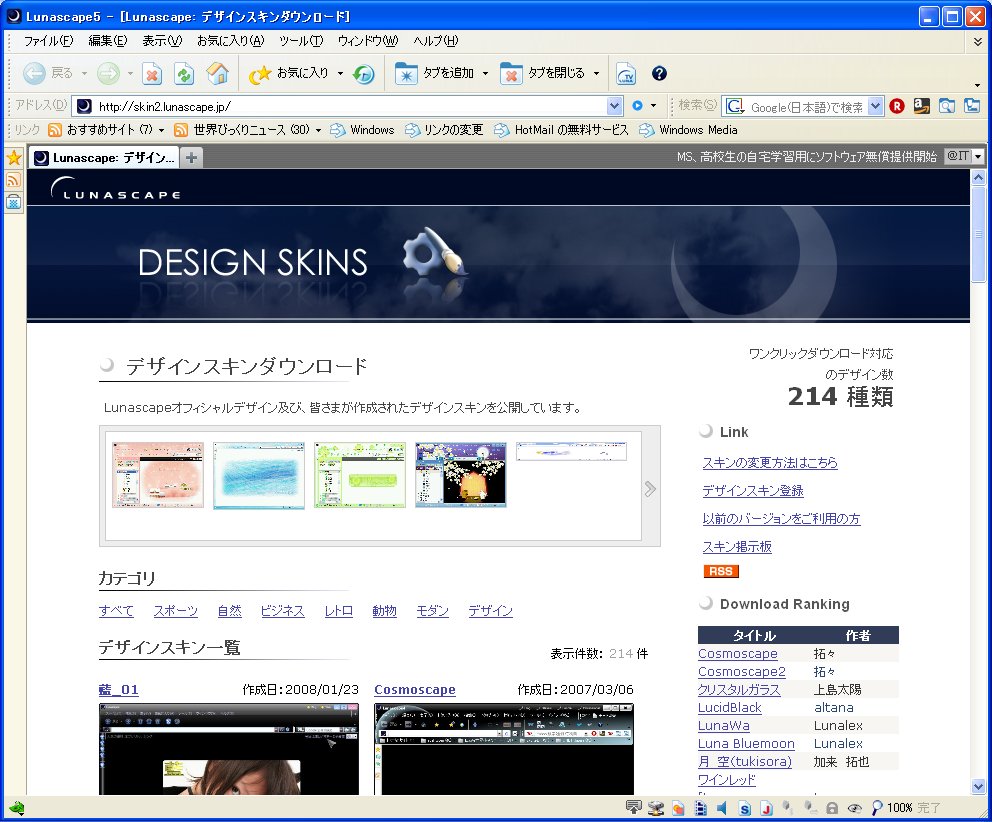This screenshot has height=822, width=992.
Task: Select the Lunascape: デザイン tab
Action: 105,158
